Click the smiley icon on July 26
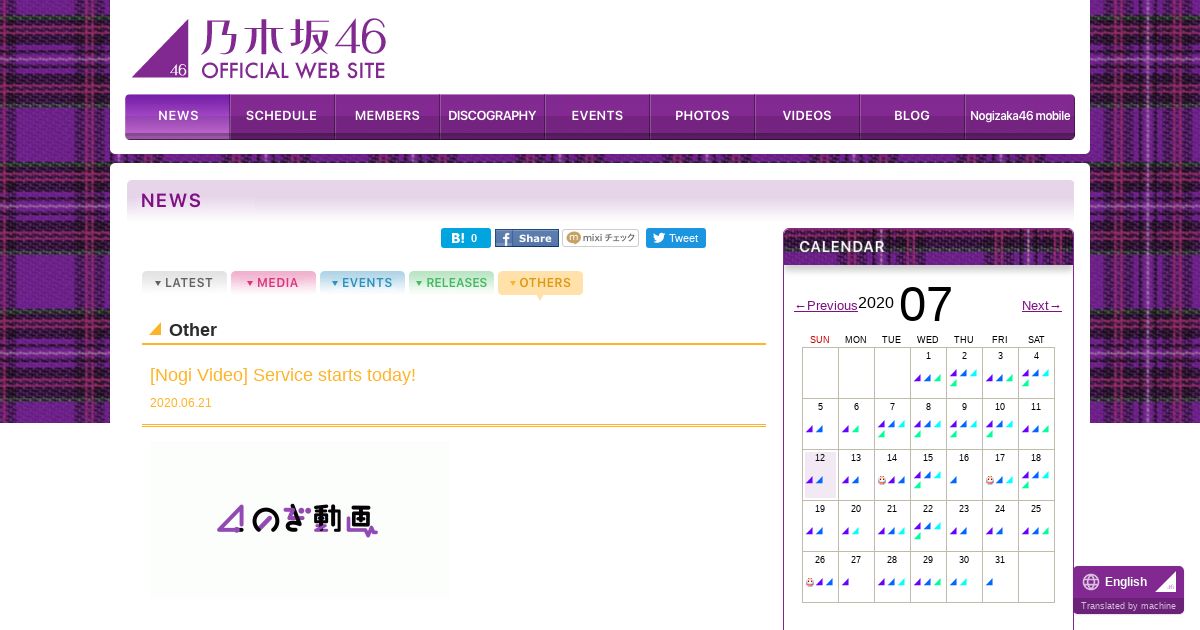 (x=810, y=582)
